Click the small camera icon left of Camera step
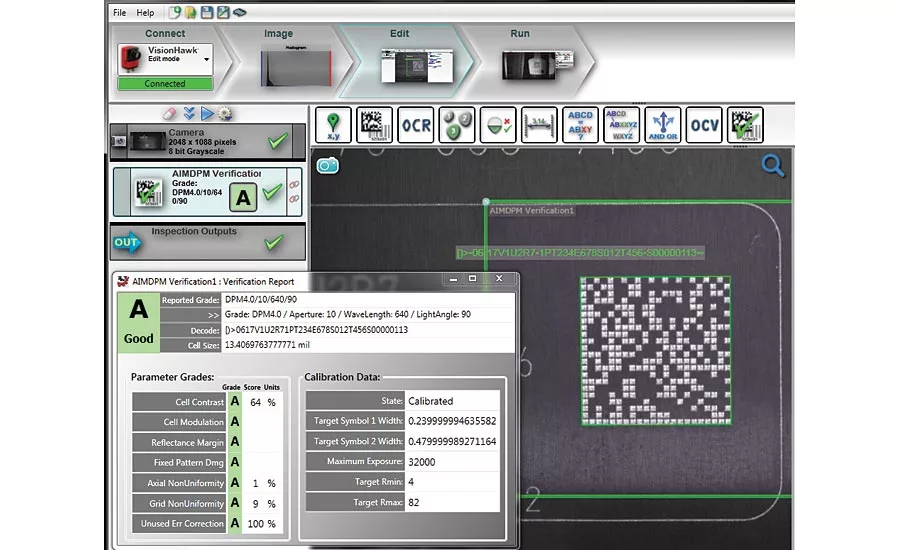Screen dimensions: 900x550 click(x=119, y=141)
